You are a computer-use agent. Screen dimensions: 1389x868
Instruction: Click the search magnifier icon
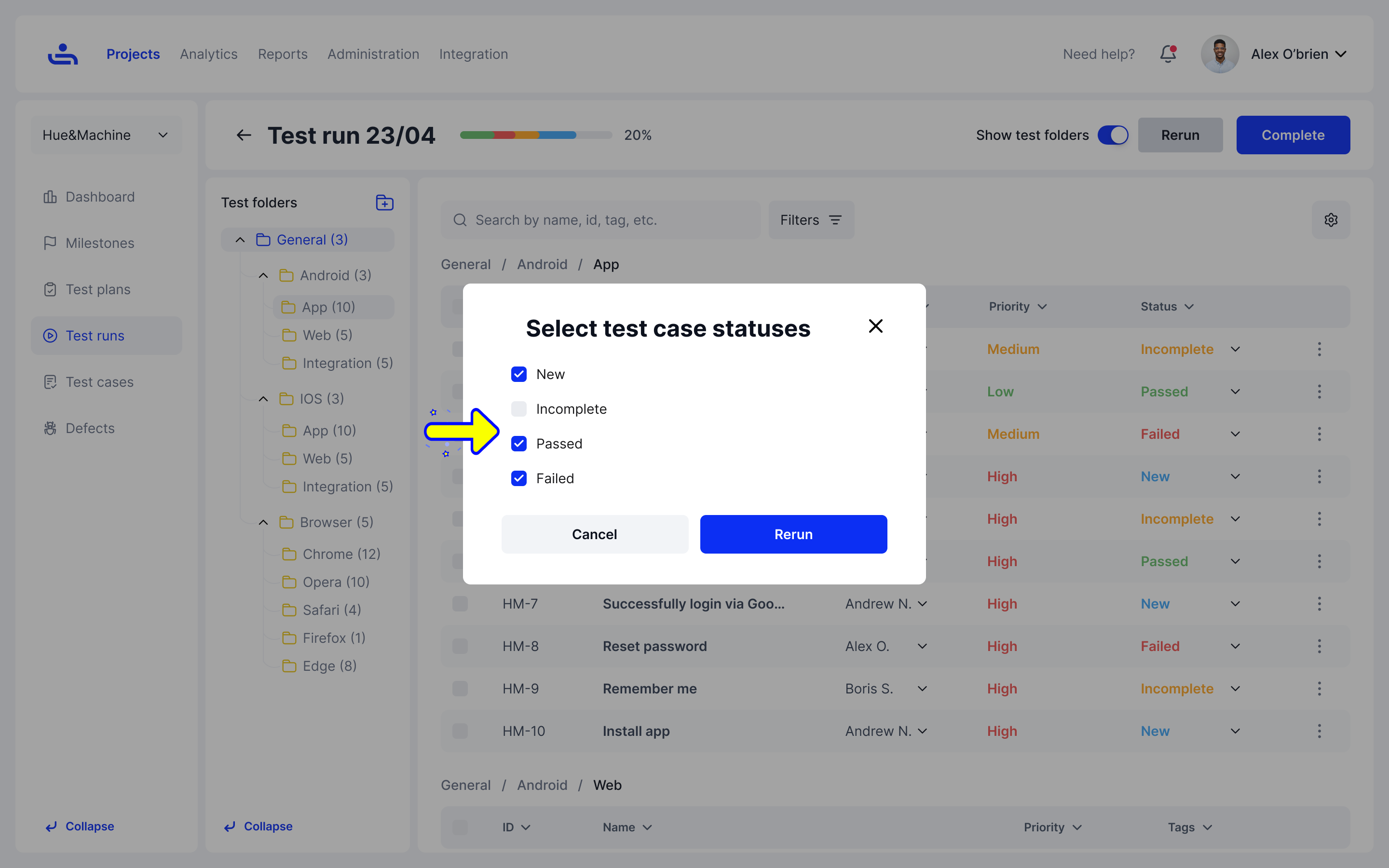pyautogui.click(x=460, y=220)
